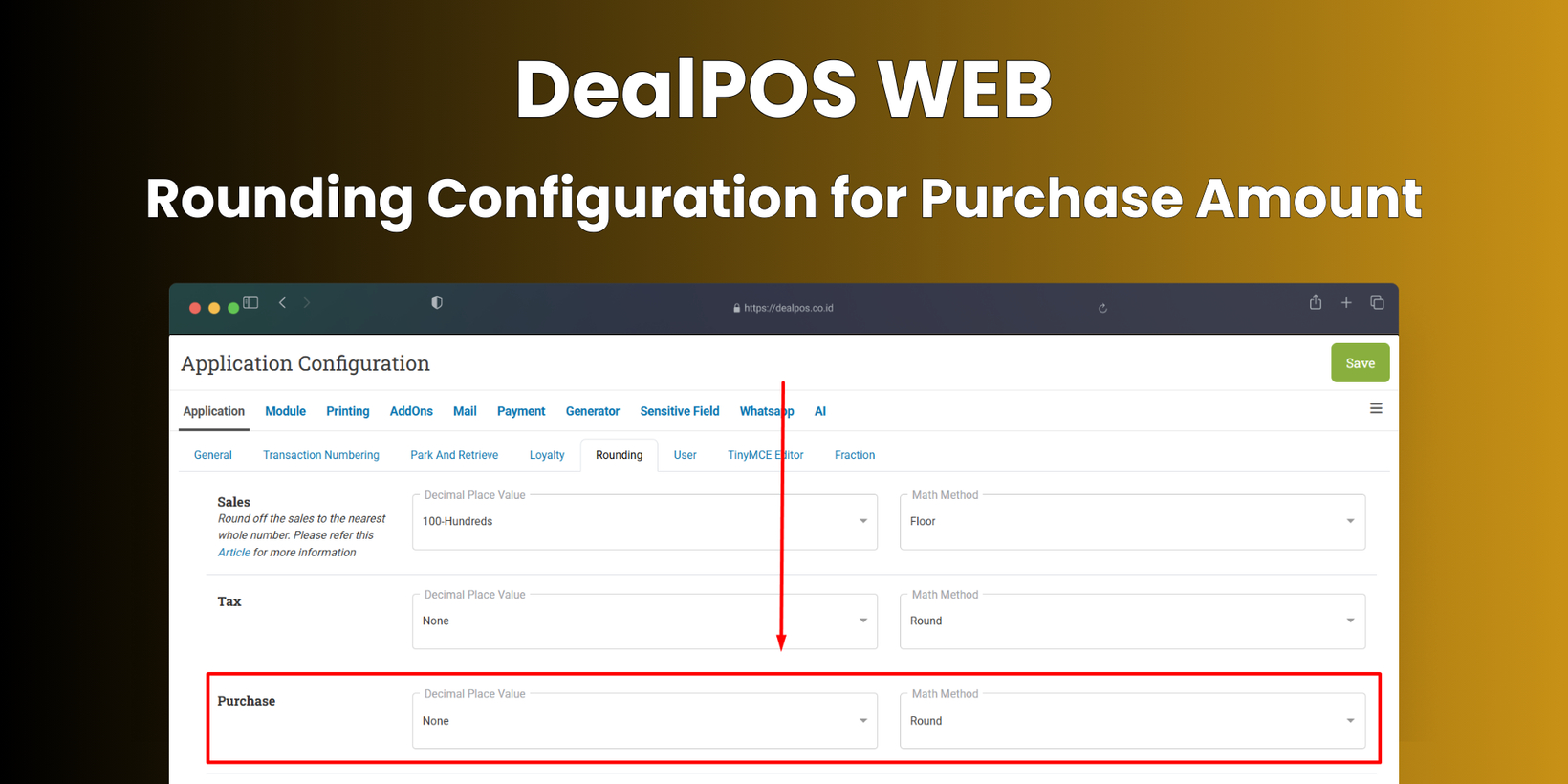Follow the Article link under Sales

click(x=233, y=553)
